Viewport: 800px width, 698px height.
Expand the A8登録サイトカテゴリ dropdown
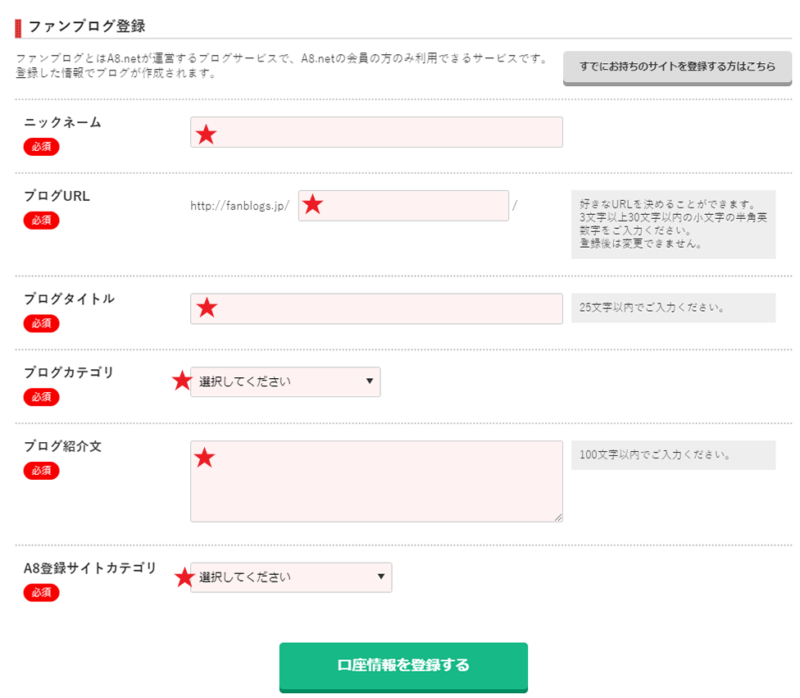(291, 577)
